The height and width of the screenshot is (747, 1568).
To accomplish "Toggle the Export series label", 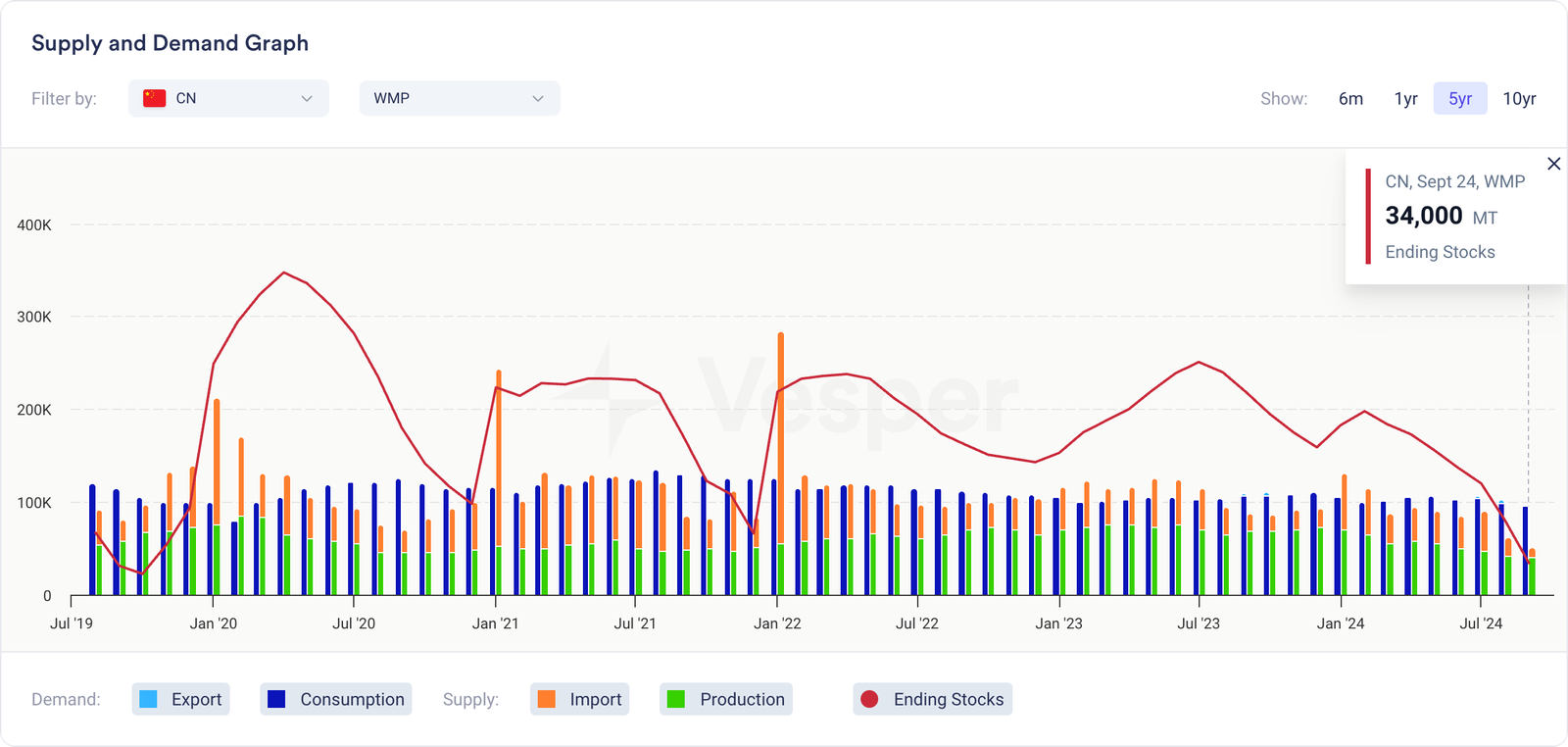I will [x=196, y=699].
